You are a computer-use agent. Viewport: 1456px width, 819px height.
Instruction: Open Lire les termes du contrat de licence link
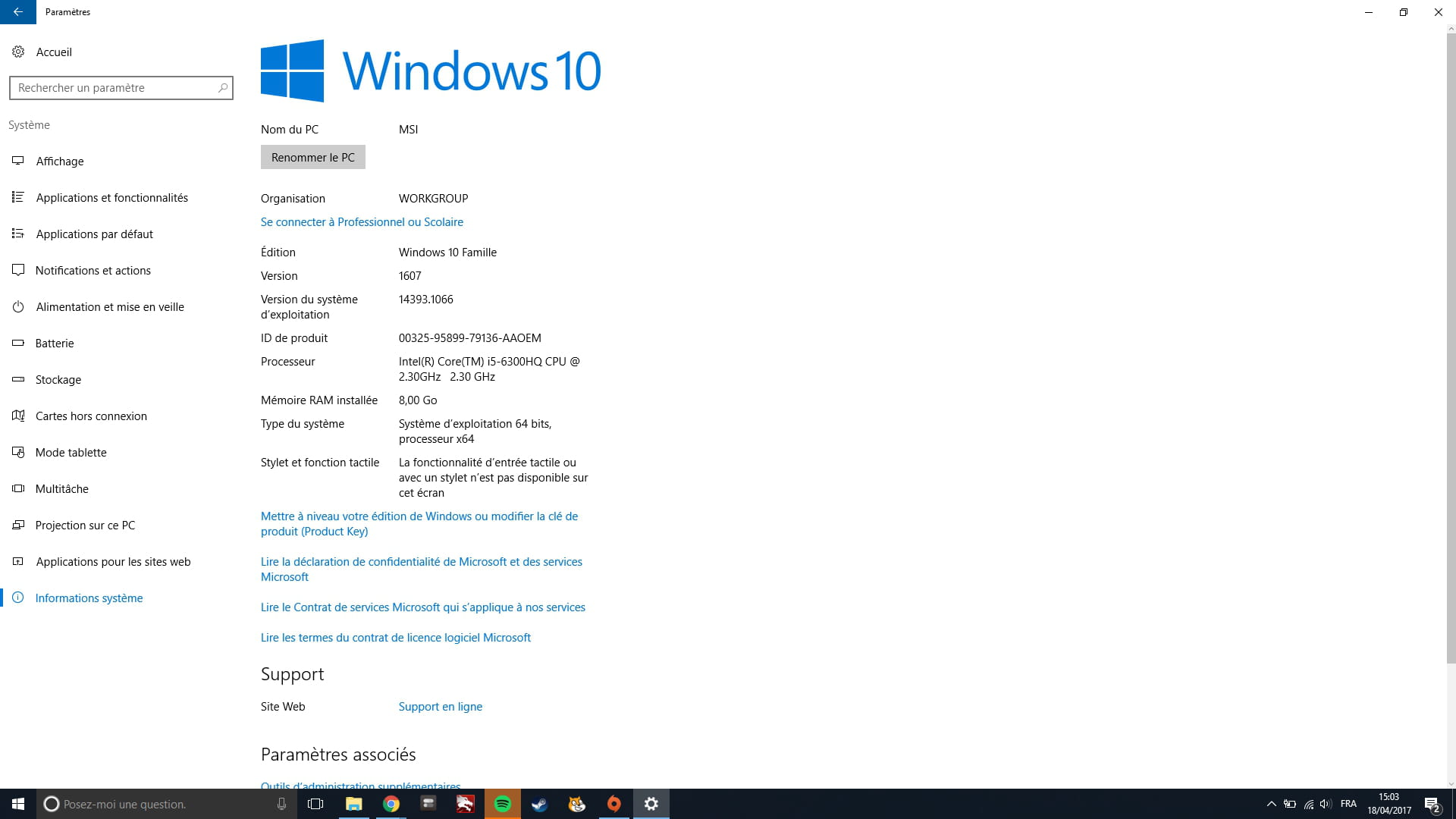[x=396, y=637]
